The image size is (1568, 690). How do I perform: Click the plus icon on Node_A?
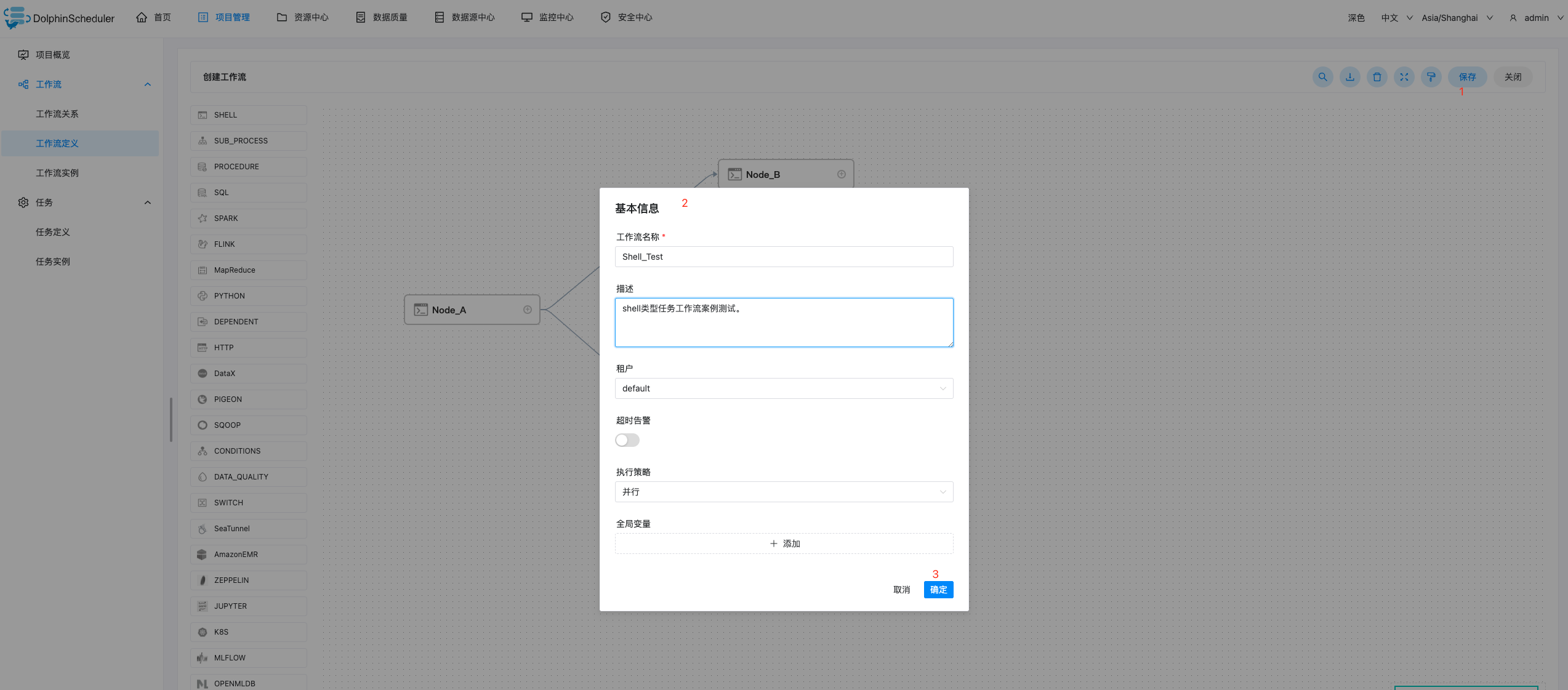click(x=528, y=310)
